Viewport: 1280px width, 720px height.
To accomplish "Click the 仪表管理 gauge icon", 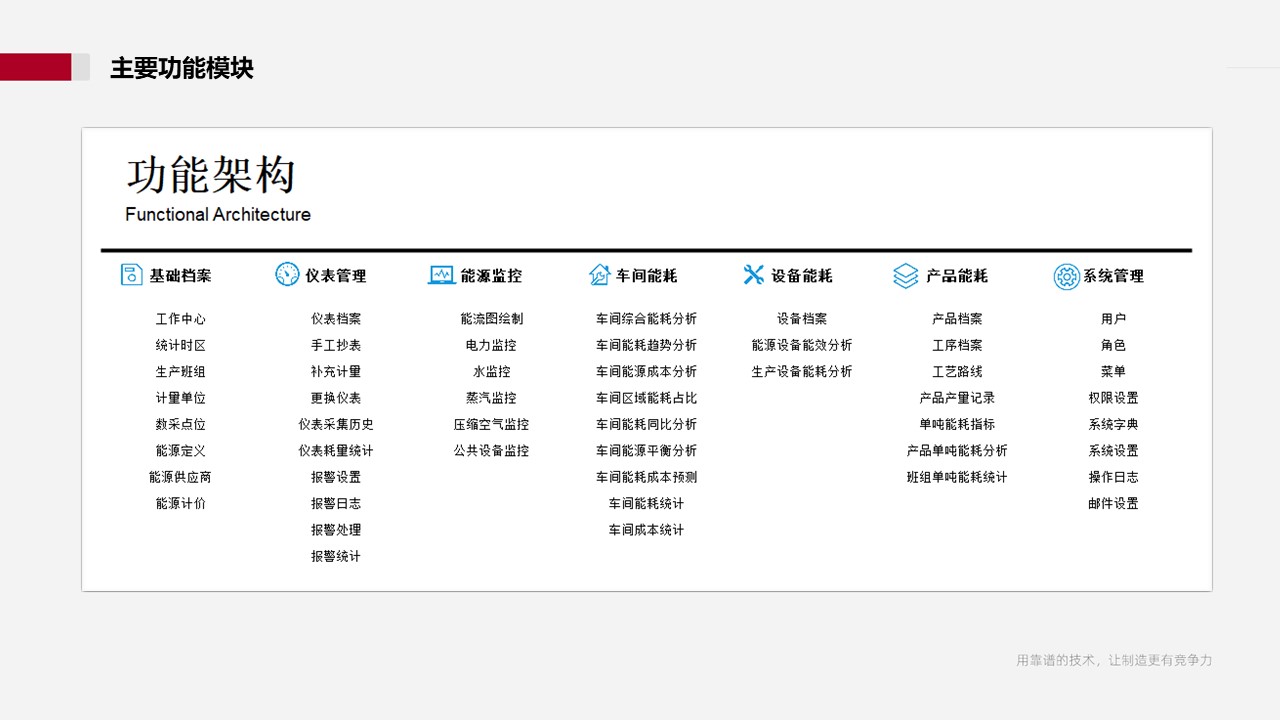I will point(287,275).
